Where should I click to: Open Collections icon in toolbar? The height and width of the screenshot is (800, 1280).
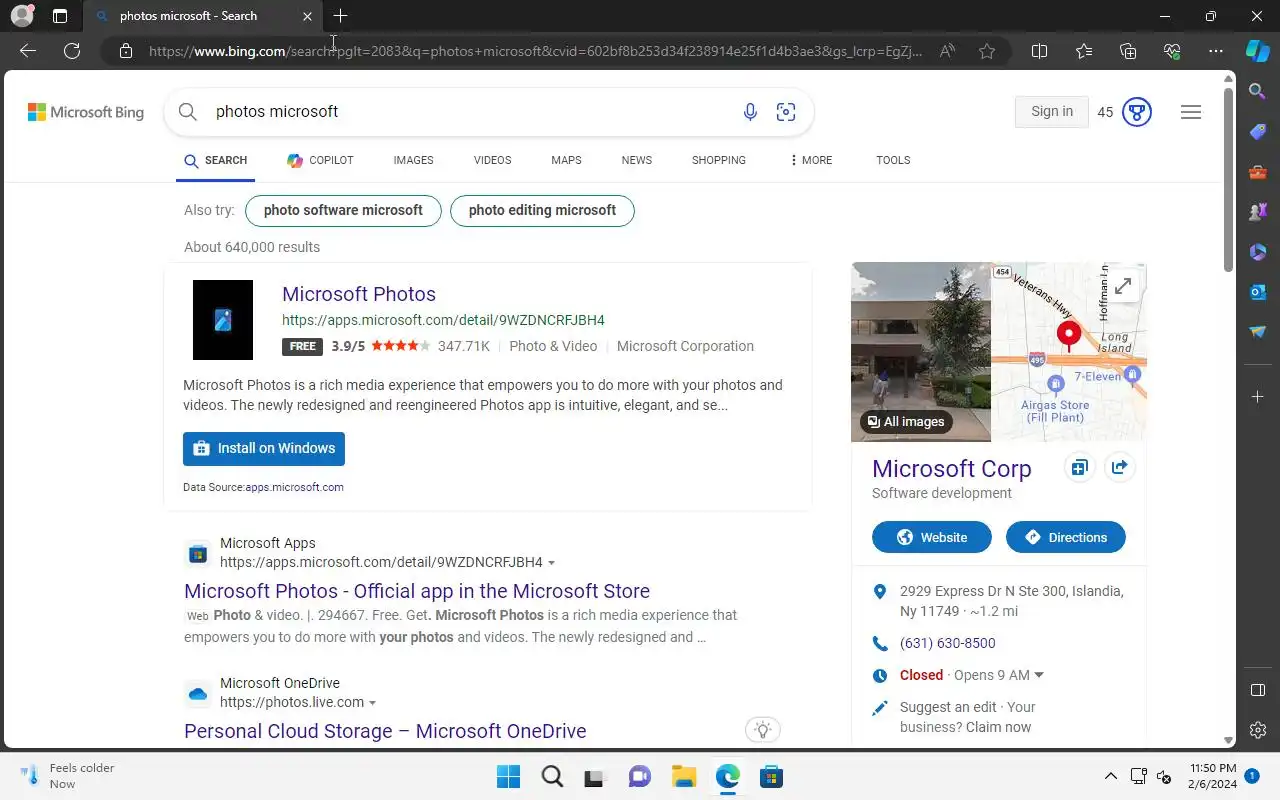(1128, 51)
